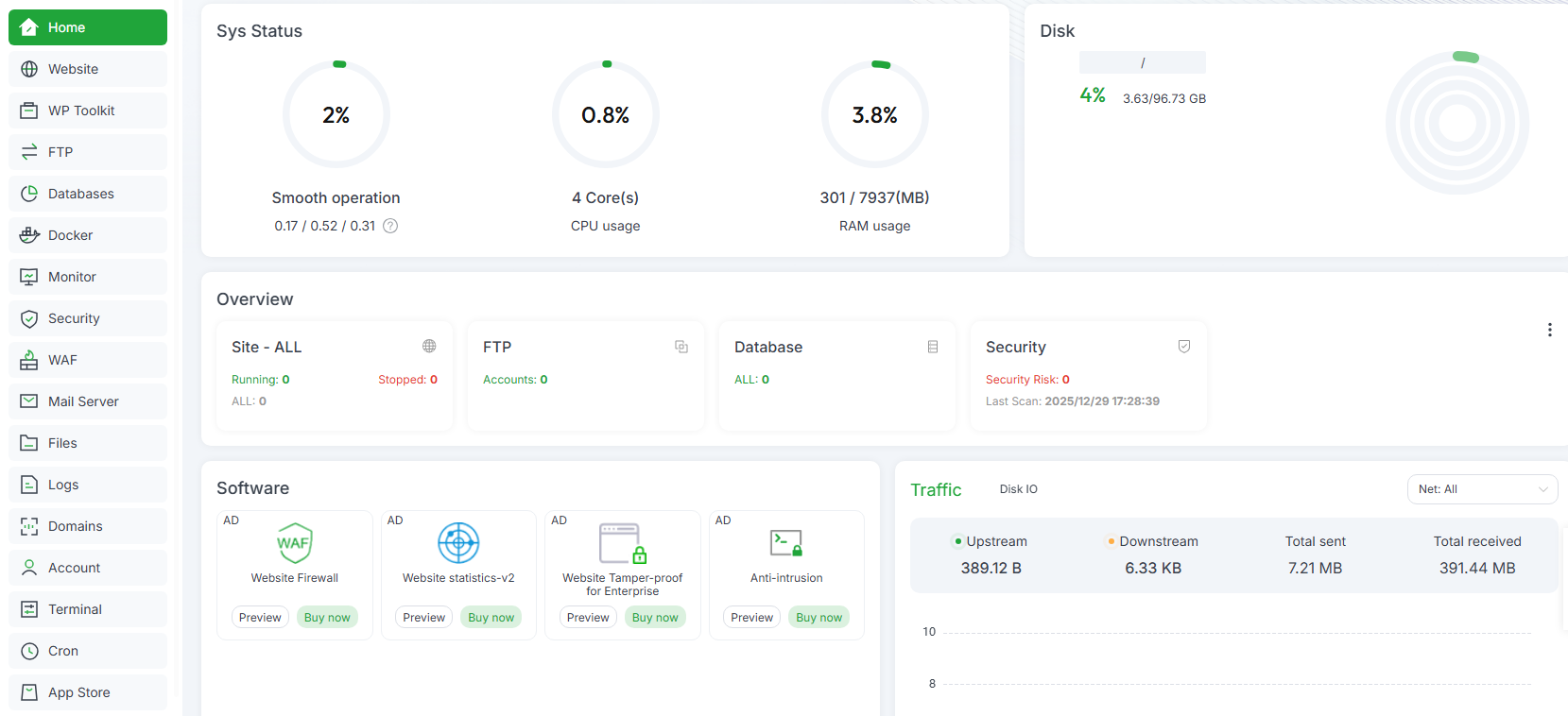The image size is (1568, 716).
Task: Click the copy icon on FTP card
Action: [681, 347]
